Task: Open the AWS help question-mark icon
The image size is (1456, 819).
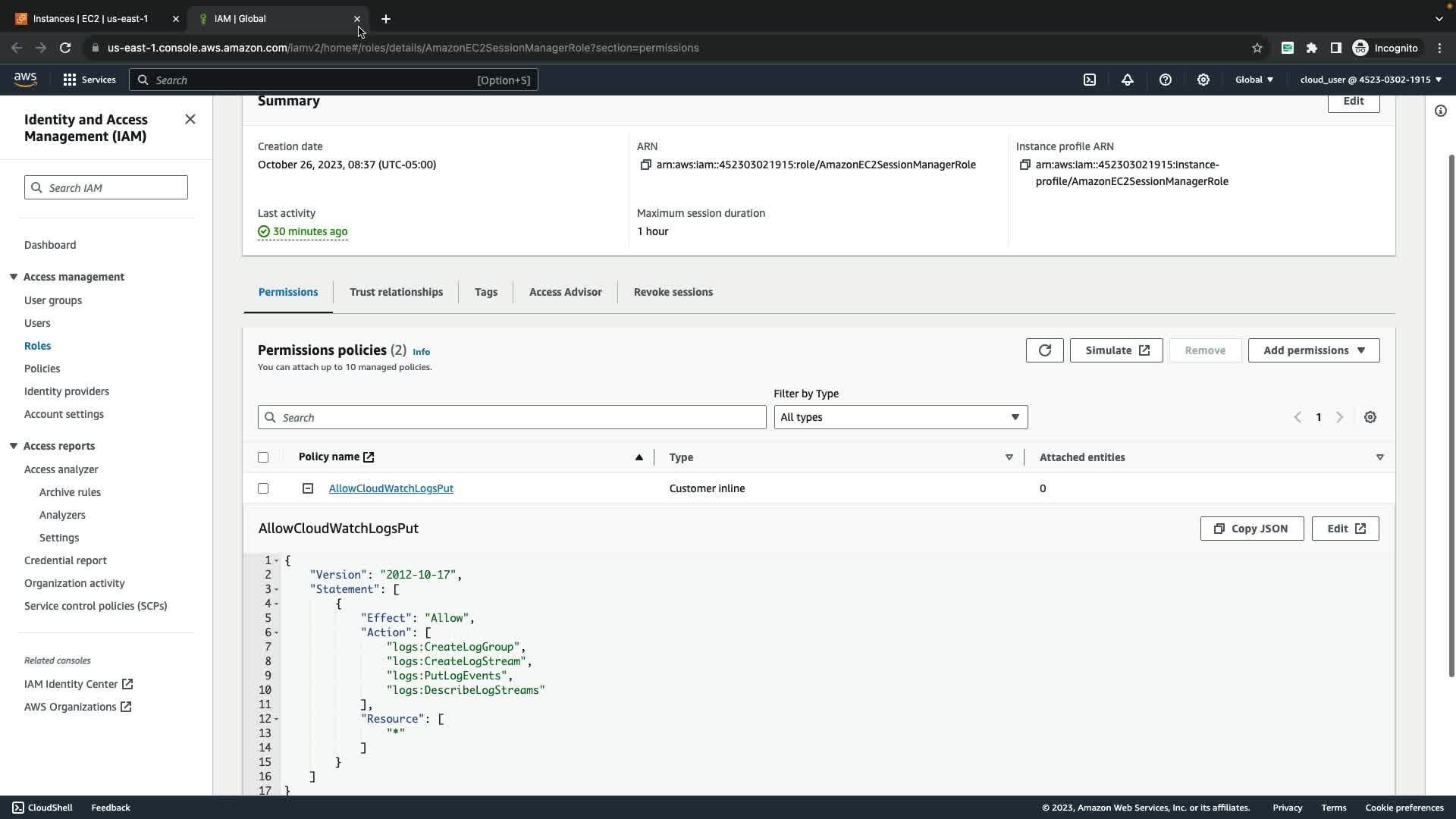Action: point(1166,80)
